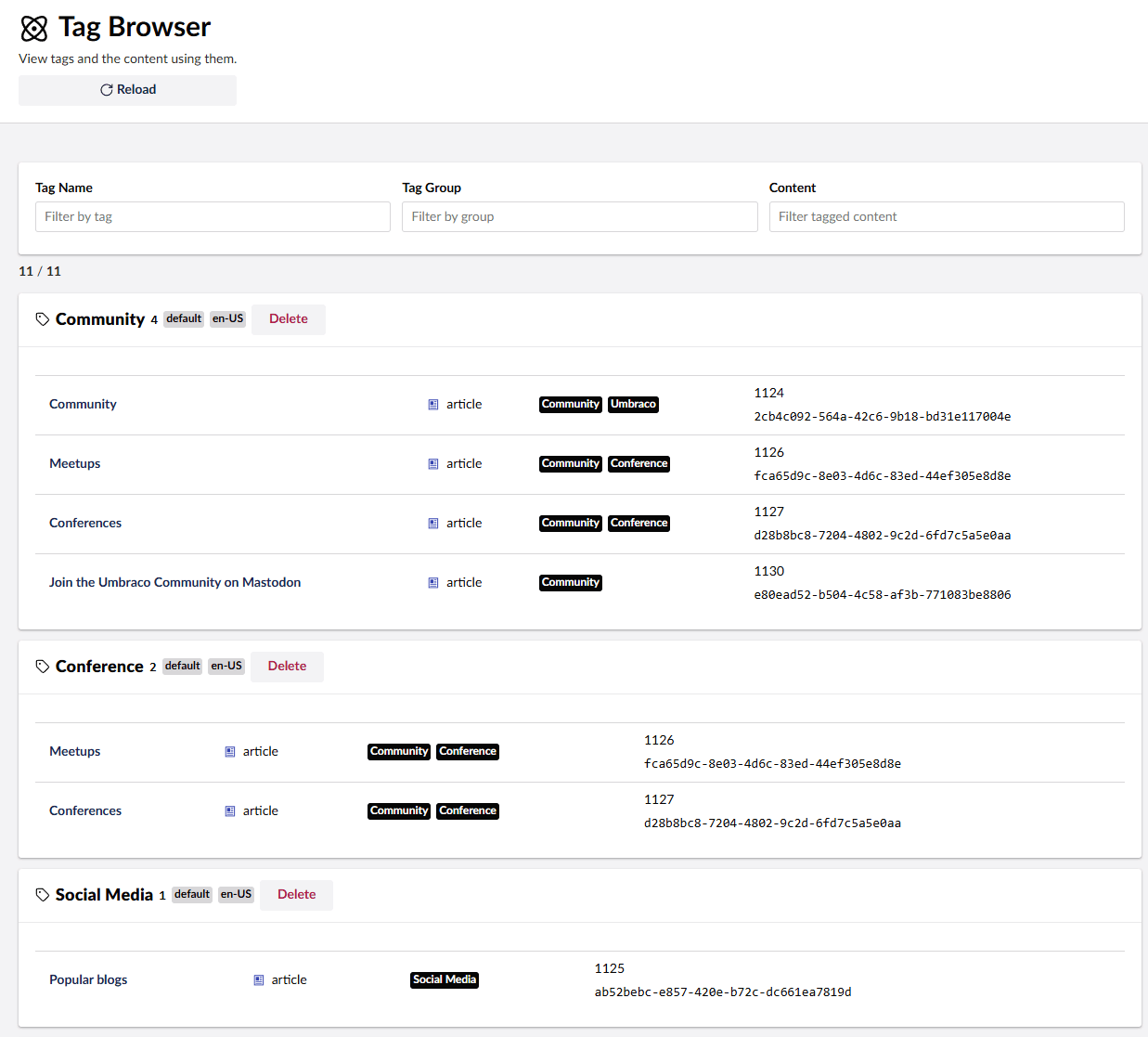The height and width of the screenshot is (1037, 1148).
Task: Click the default badge in the Social Media header
Action: (192, 895)
